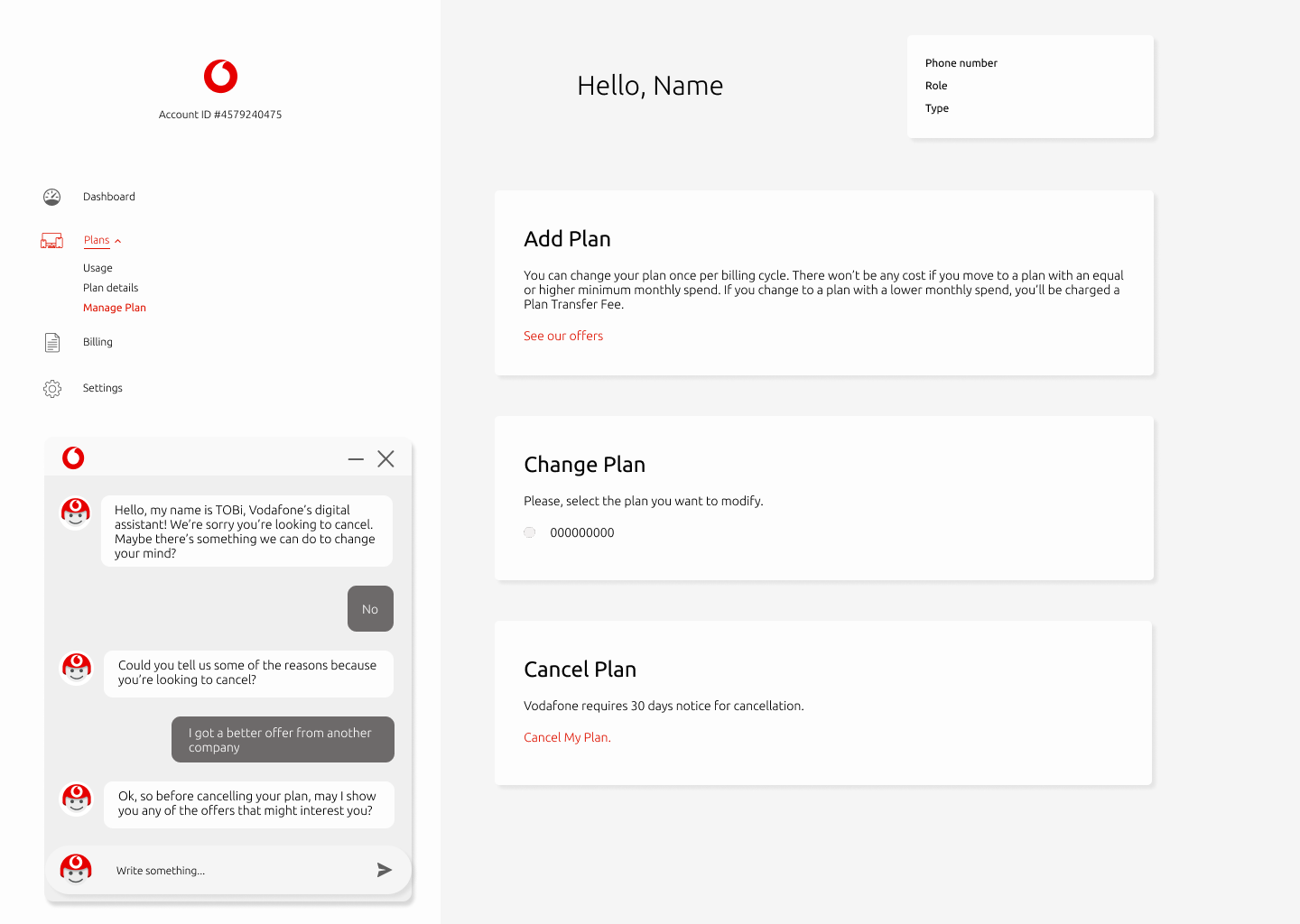This screenshot has height=924, width=1300.
Task: Collapse the Plans menu chevron
Action: 118,241
